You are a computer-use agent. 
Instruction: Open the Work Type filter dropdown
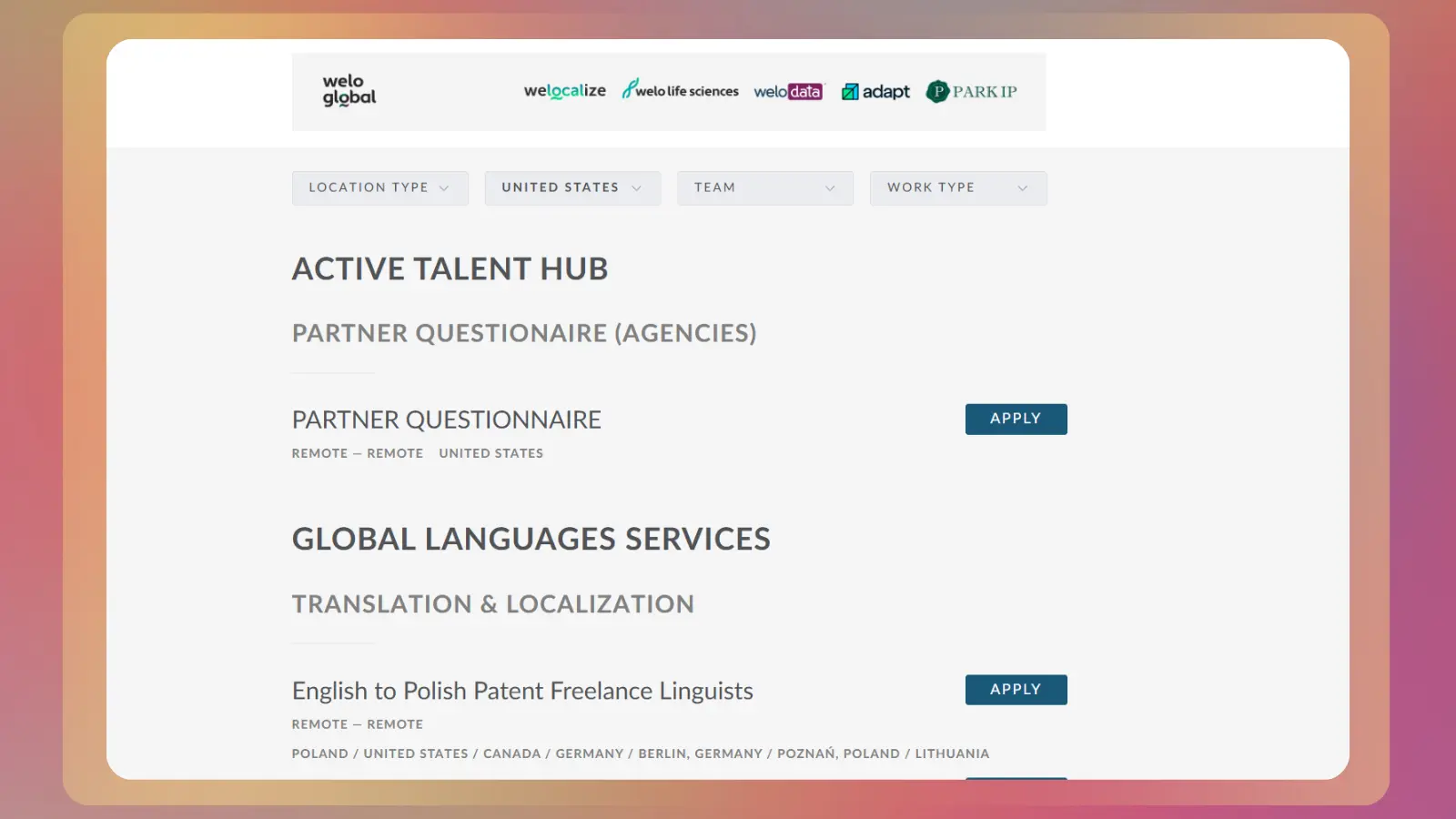pyautogui.click(x=958, y=187)
